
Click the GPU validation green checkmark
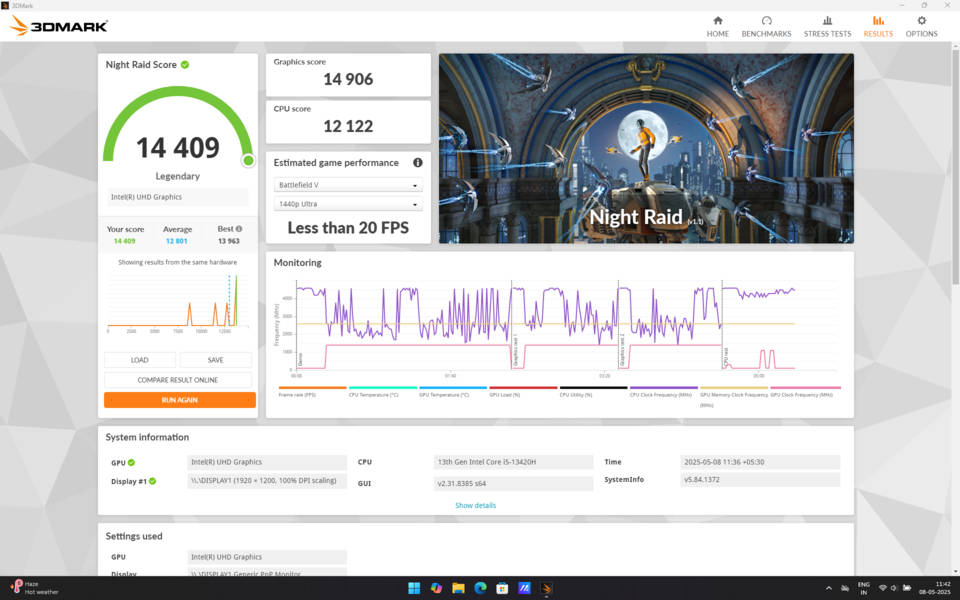[131, 462]
